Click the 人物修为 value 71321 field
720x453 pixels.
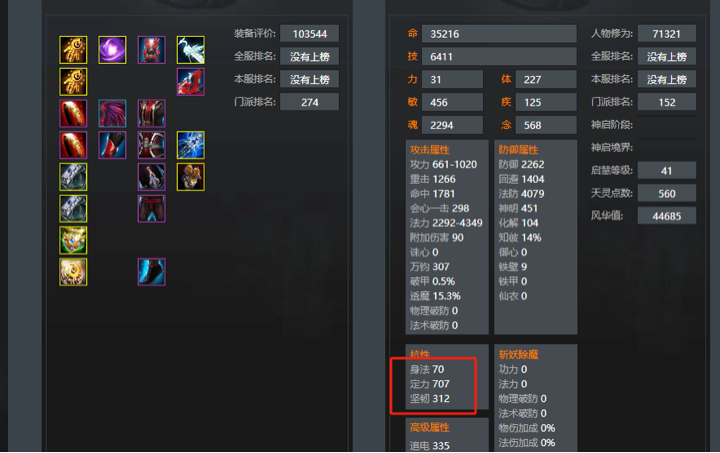point(666,34)
